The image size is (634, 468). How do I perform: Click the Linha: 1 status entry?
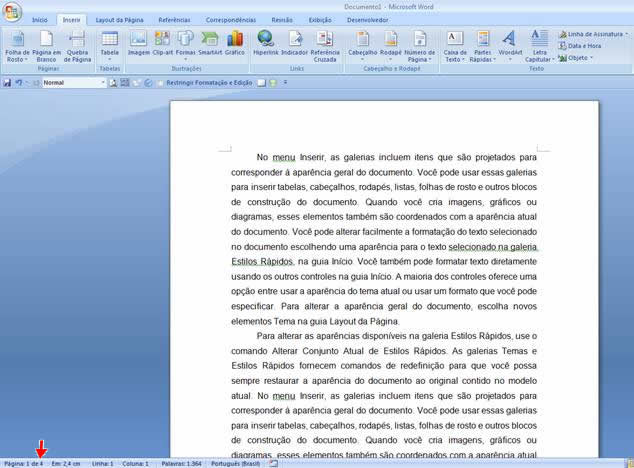tap(102, 464)
